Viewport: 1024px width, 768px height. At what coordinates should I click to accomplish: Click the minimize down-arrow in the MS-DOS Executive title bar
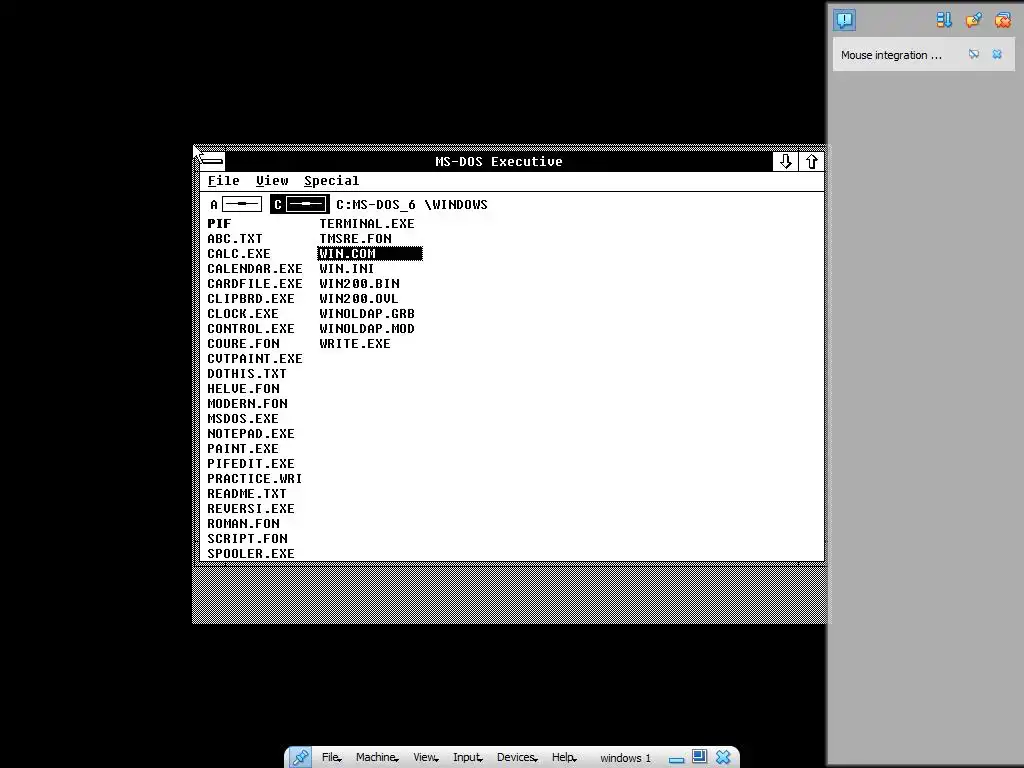click(x=785, y=161)
